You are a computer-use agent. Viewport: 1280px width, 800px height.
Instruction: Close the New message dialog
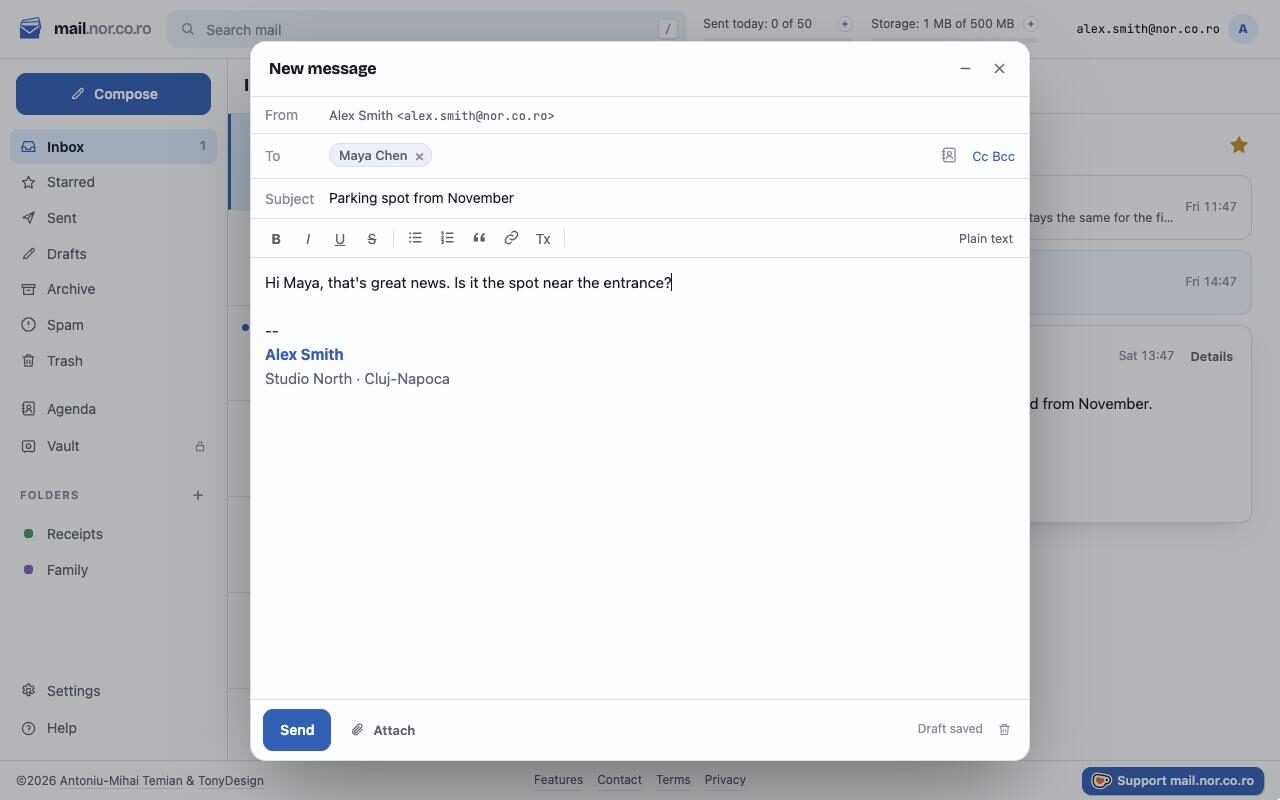[x=999, y=68]
